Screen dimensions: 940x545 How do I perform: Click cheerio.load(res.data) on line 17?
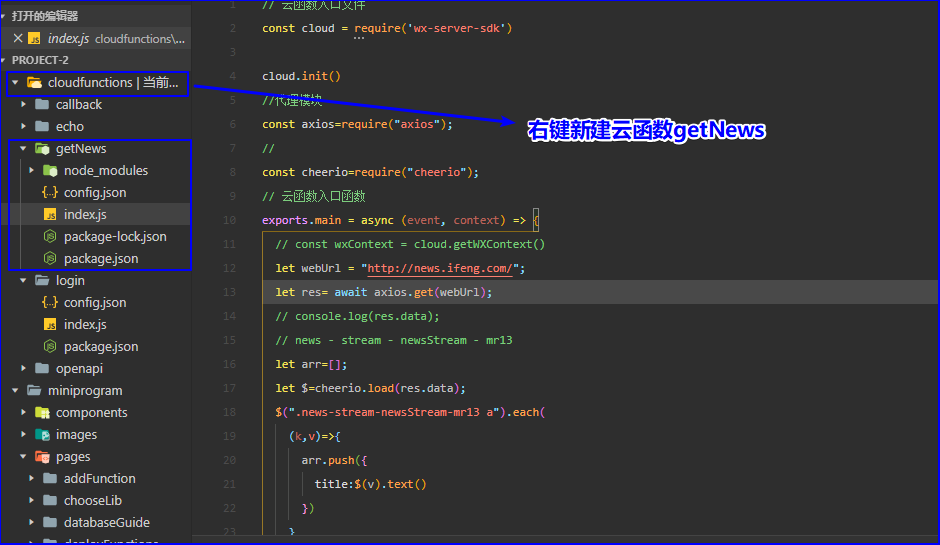click(x=387, y=388)
